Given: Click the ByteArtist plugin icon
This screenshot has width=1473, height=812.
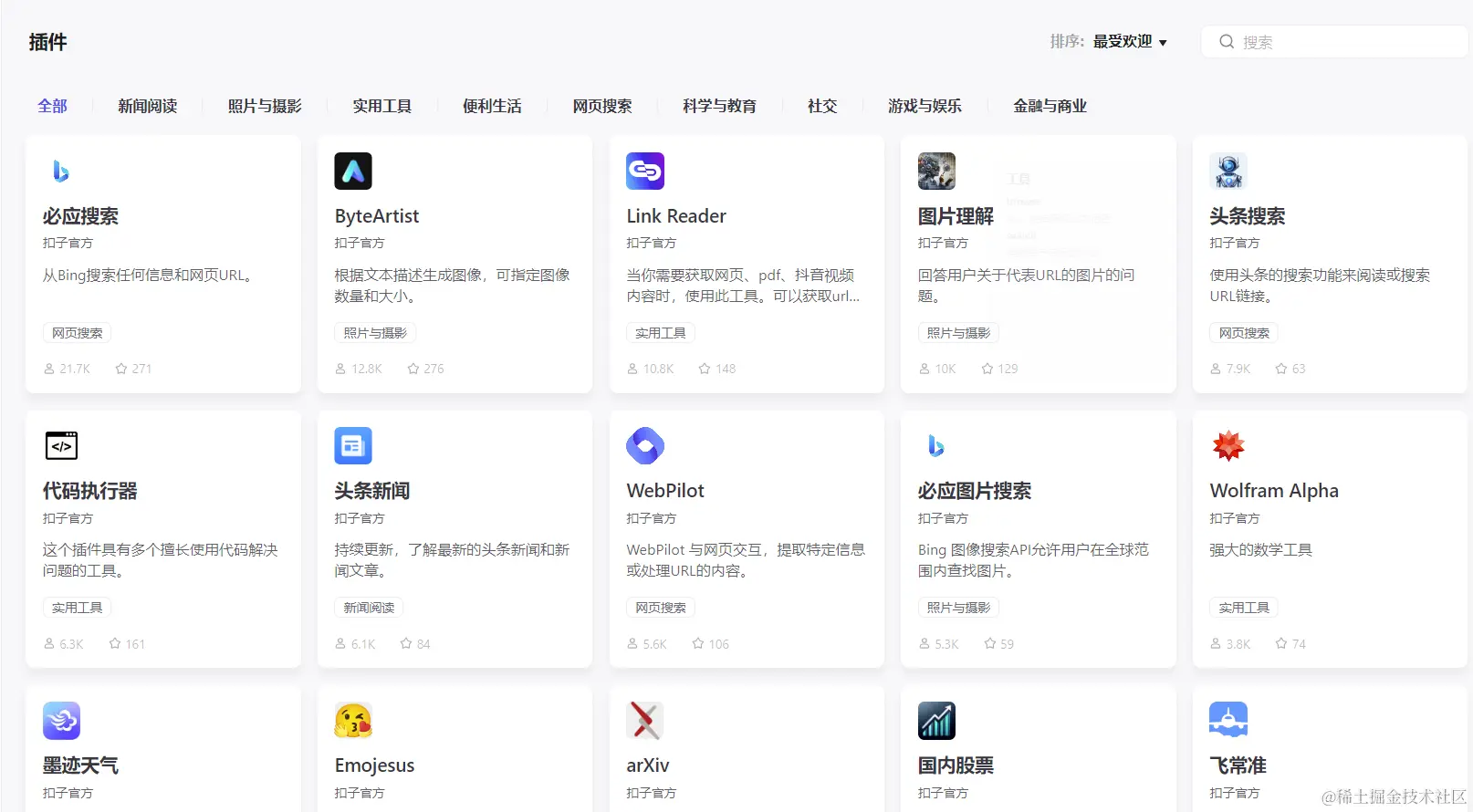Looking at the screenshot, I should [x=353, y=171].
